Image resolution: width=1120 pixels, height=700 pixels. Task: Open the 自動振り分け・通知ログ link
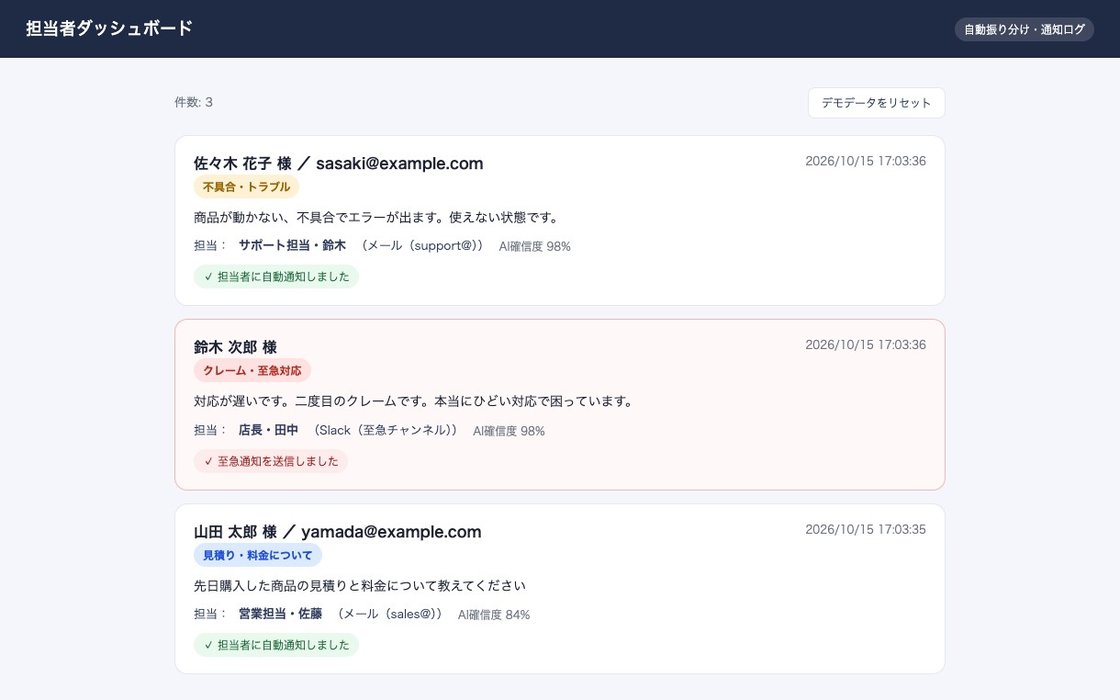[1024, 29]
